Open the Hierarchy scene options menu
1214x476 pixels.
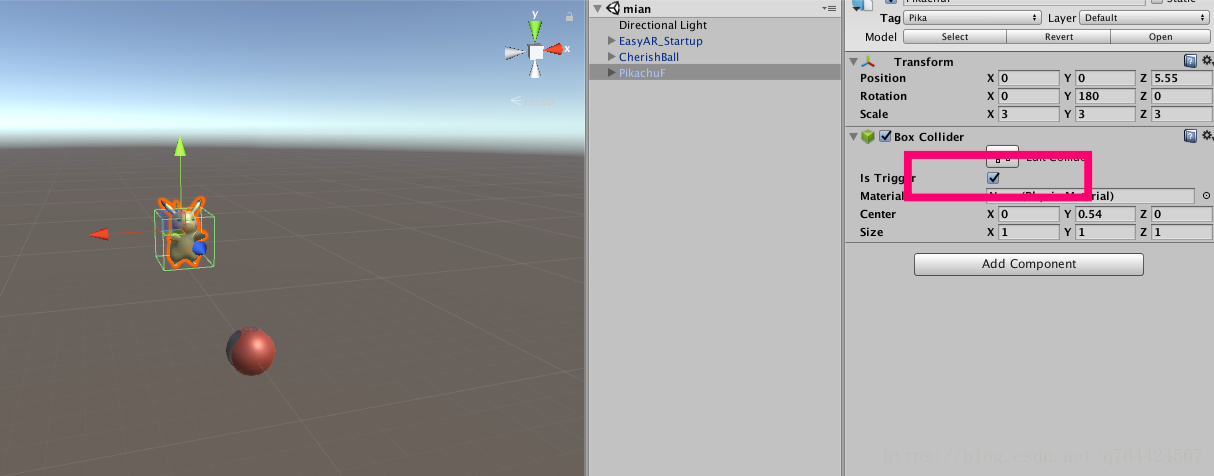pos(829,8)
